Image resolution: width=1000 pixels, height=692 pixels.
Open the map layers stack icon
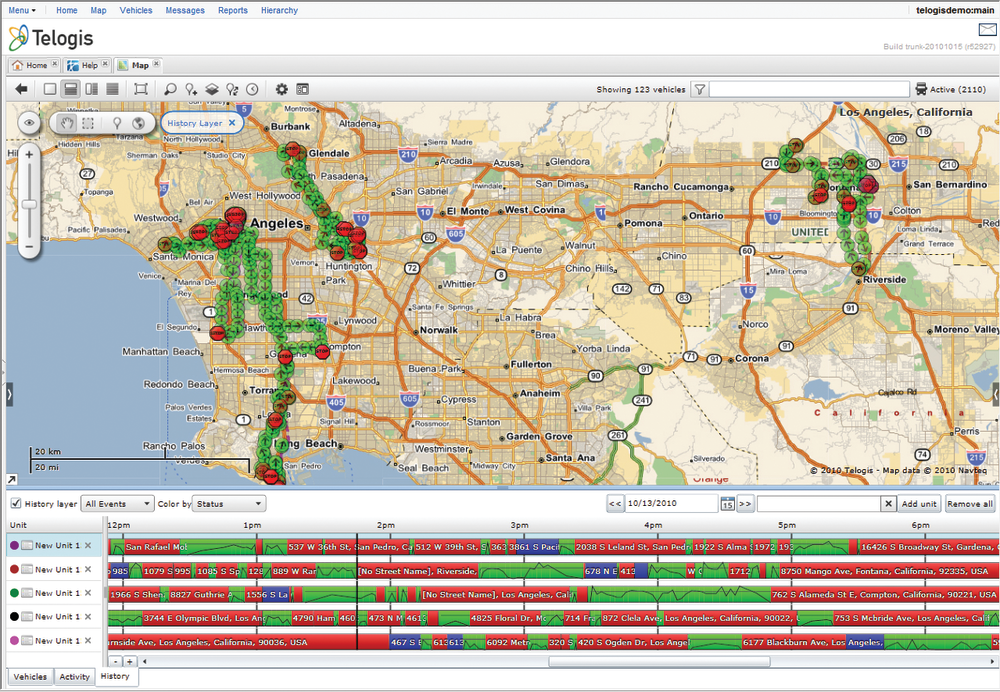[x=212, y=89]
